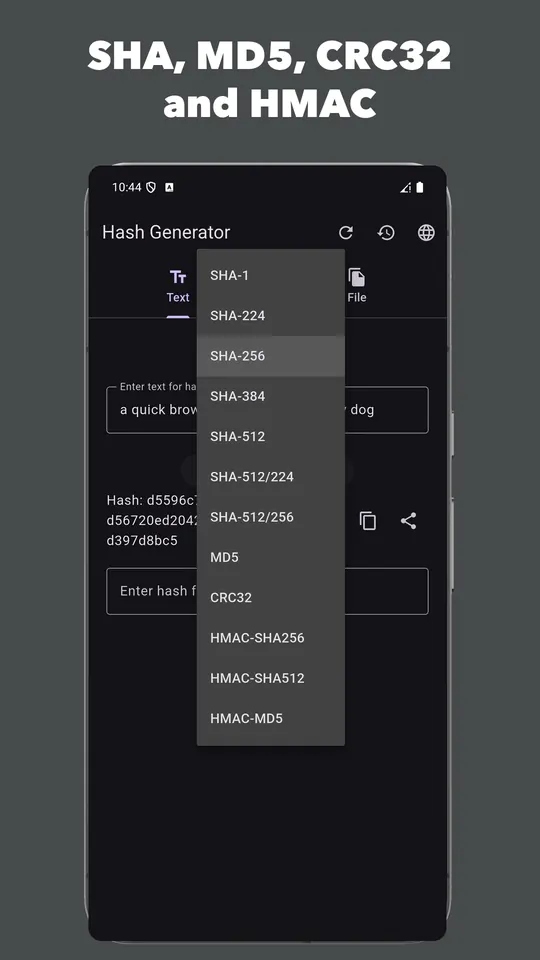Click the 'Enter hash' comparison field
This screenshot has height=960, width=540.
(268, 591)
